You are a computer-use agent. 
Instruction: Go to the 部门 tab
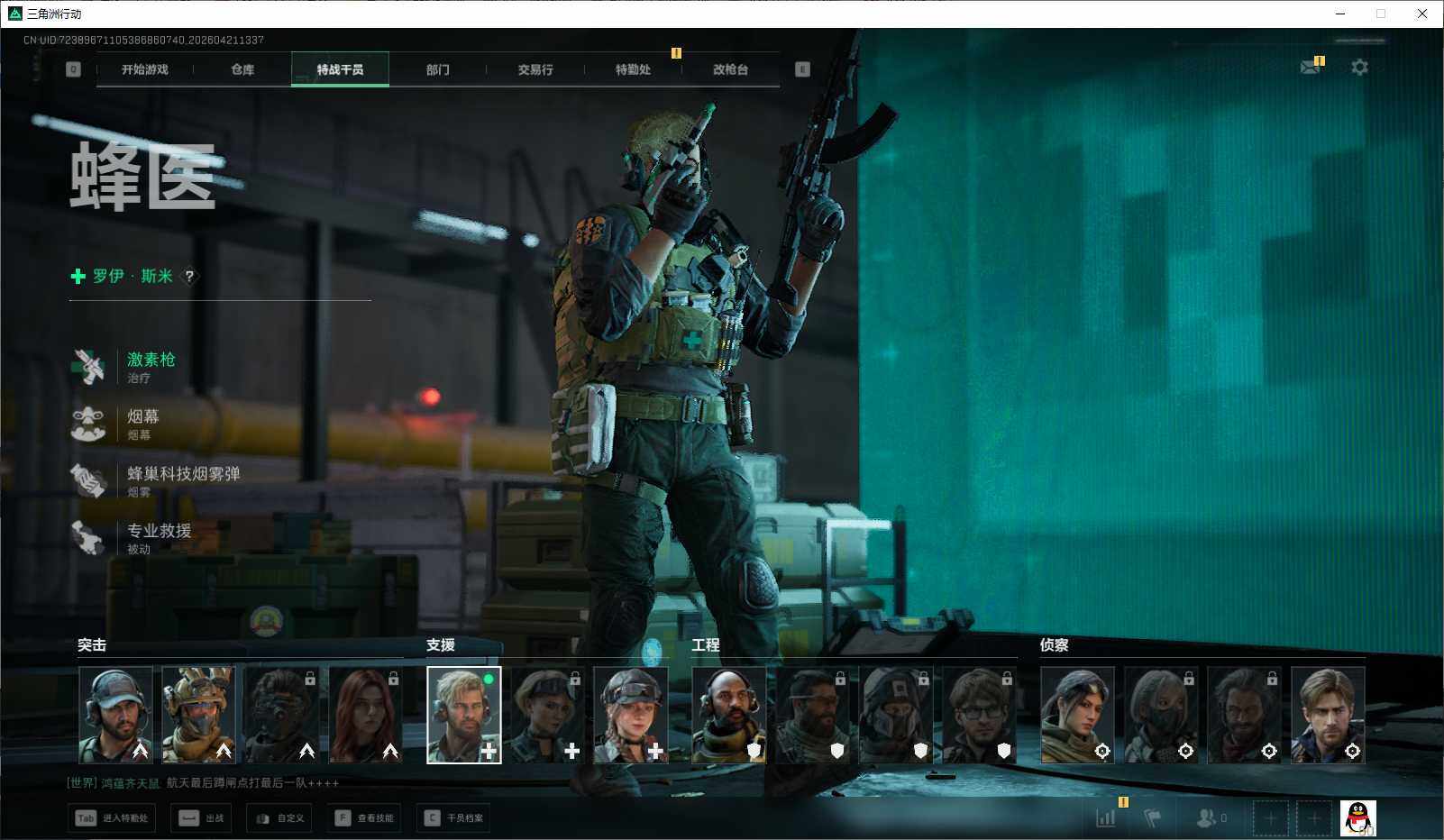(438, 69)
